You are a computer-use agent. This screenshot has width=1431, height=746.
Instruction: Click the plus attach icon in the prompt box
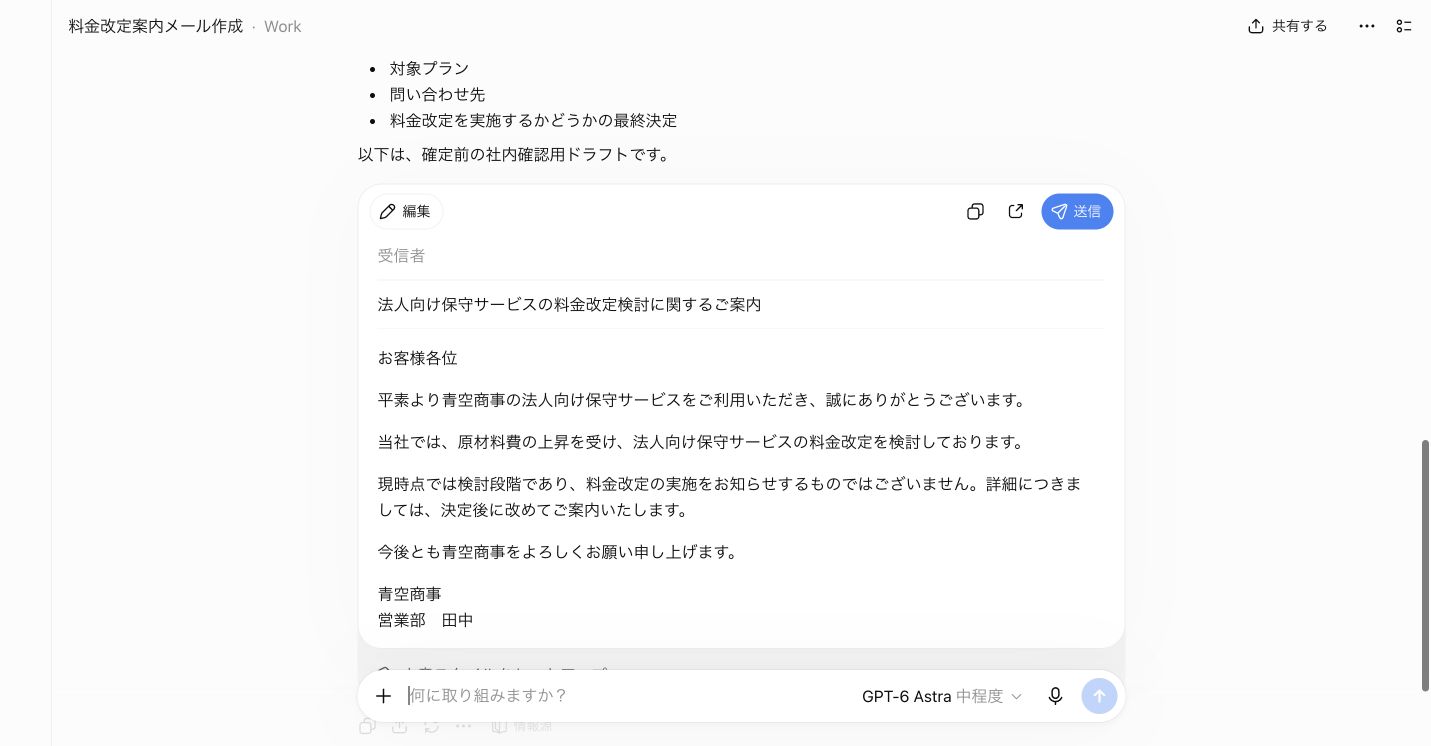point(383,696)
